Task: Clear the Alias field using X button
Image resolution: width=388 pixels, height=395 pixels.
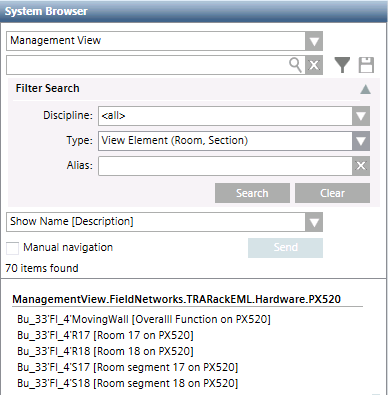Action: click(361, 166)
